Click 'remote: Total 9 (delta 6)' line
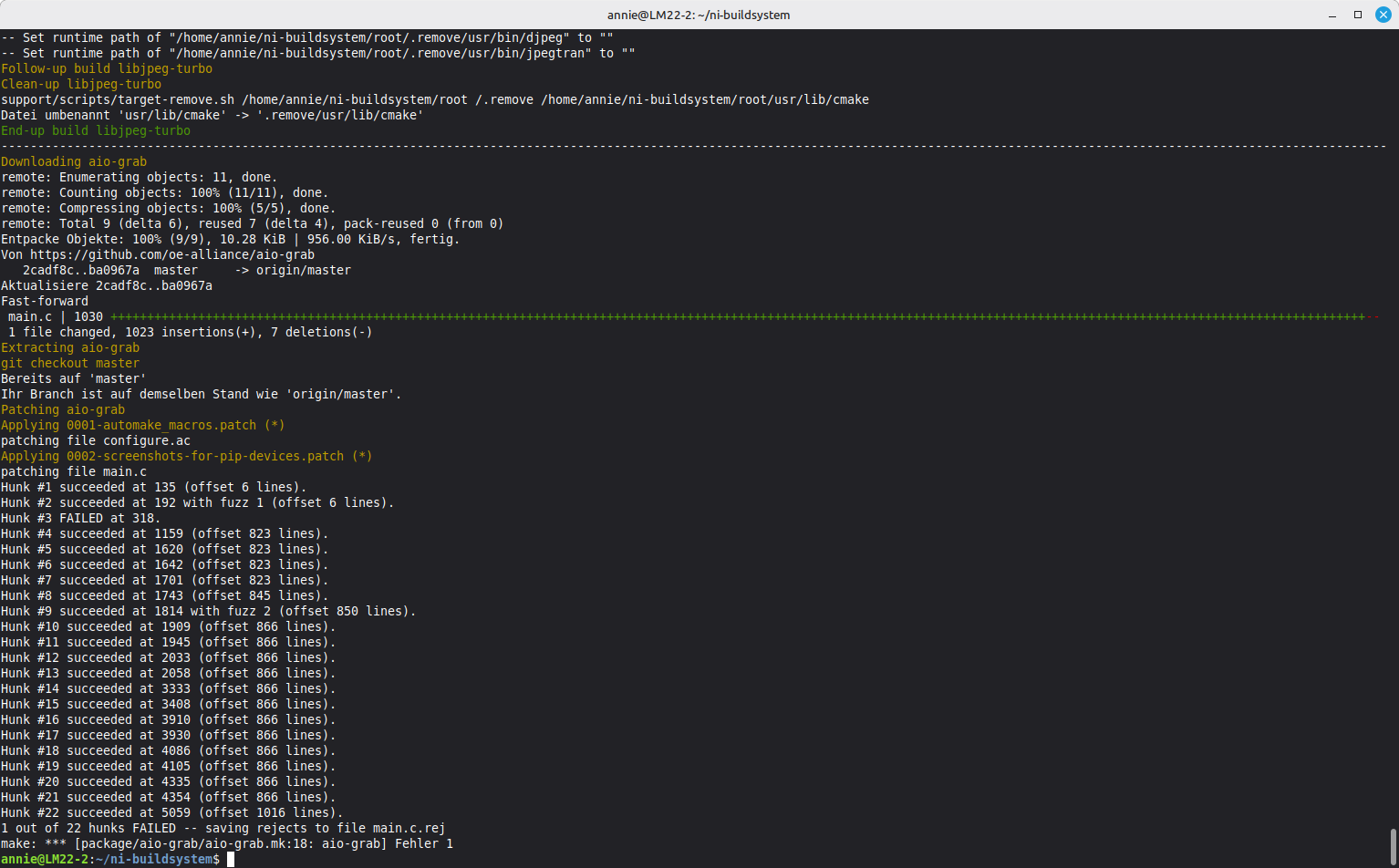 click(253, 223)
